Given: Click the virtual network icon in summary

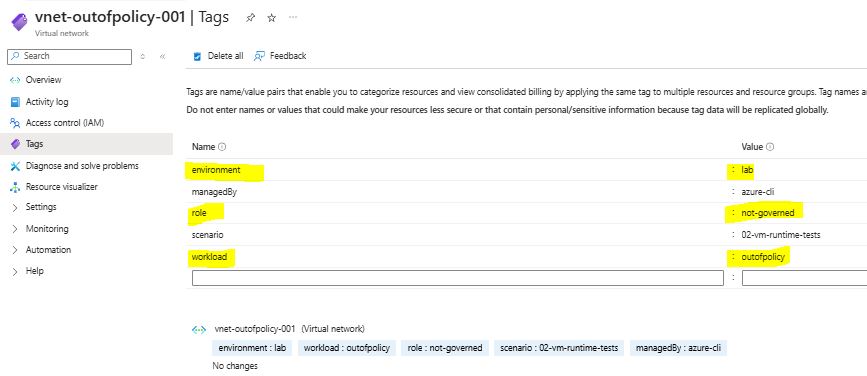Looking at the screenshot, I should click(199, 330).
